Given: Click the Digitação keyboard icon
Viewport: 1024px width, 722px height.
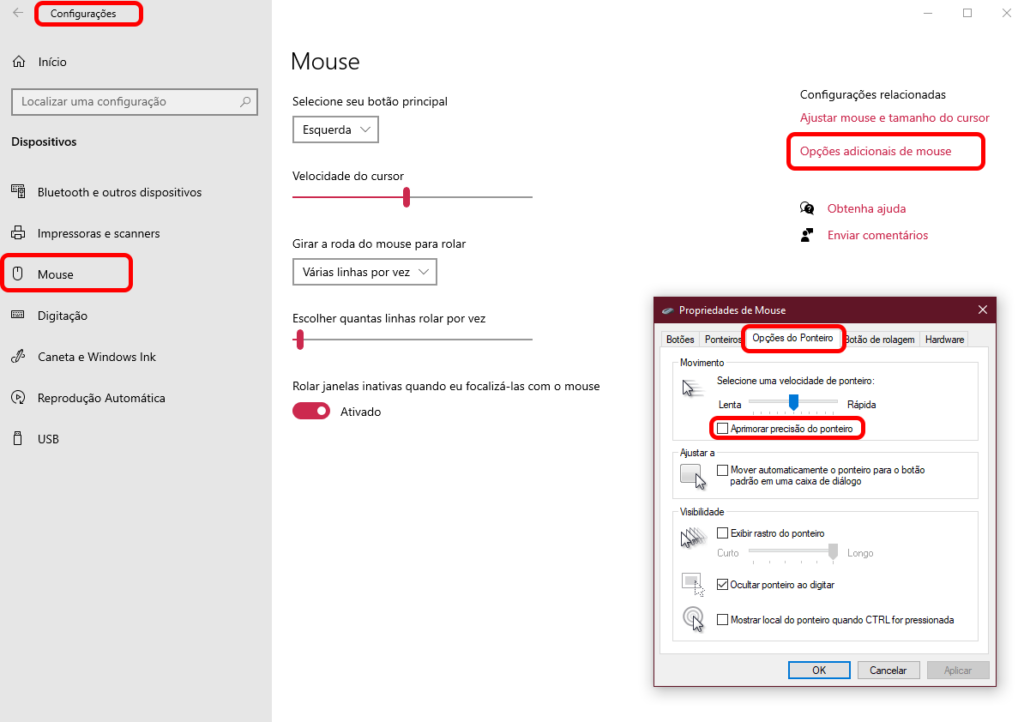Looking at the screenshot, I should pyautogui.click(x=19, y=315).
